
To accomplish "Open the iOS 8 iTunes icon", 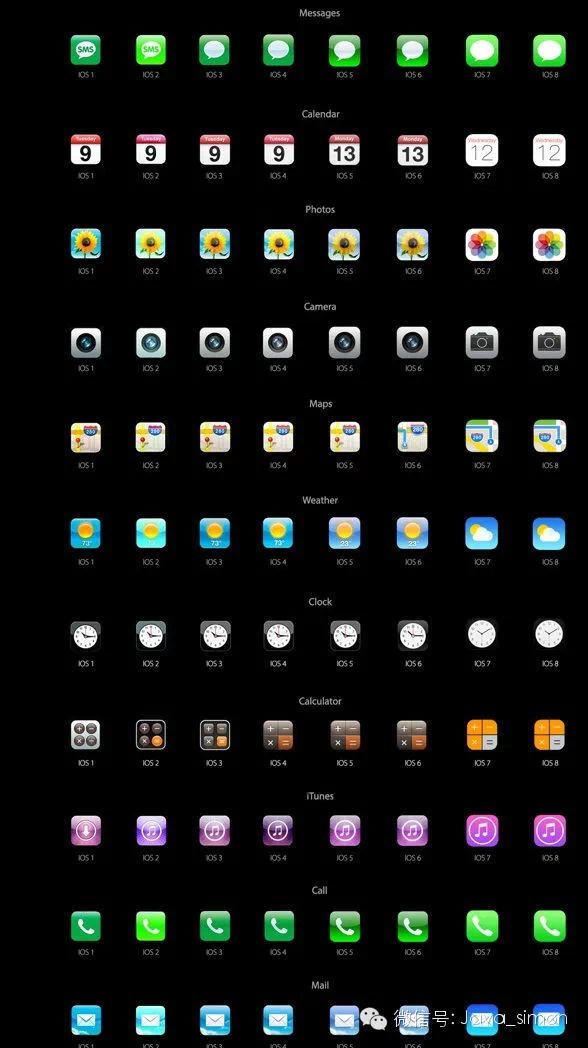I will point(549,831).
